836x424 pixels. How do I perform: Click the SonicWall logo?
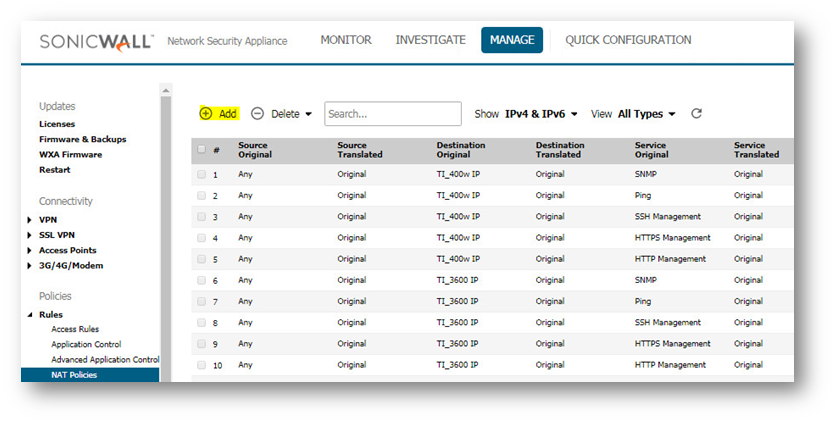96,41
